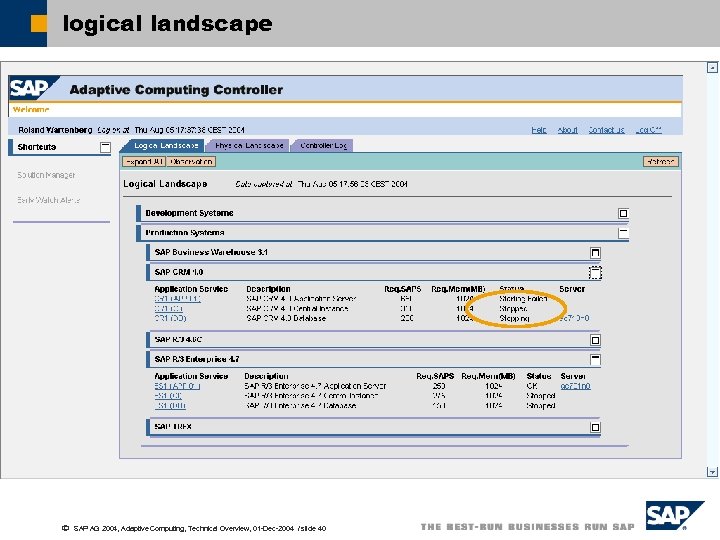Open the Help link in header
720x540 pixels.
539,130
